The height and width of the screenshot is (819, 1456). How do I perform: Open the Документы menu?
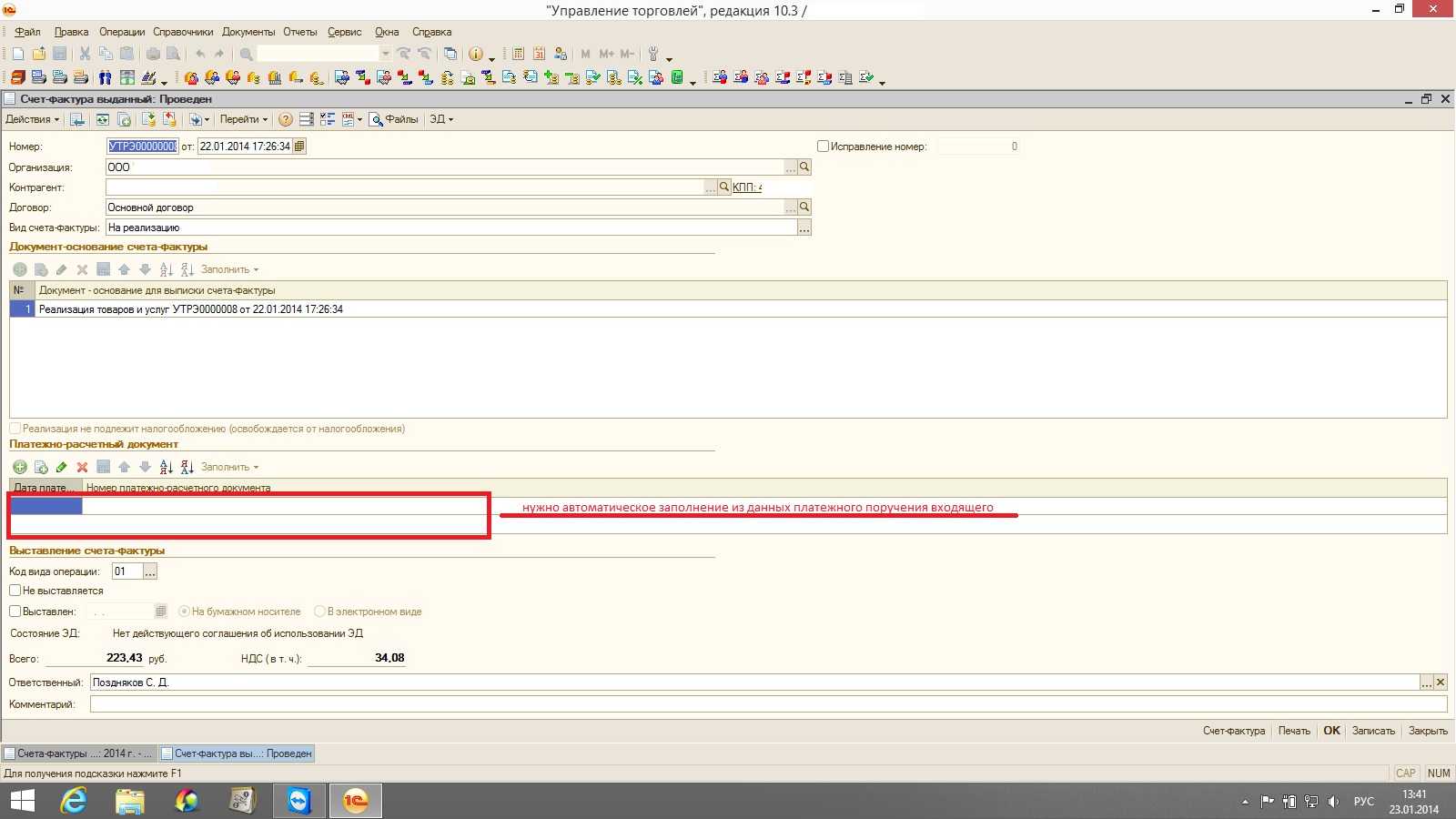point(248,32)
